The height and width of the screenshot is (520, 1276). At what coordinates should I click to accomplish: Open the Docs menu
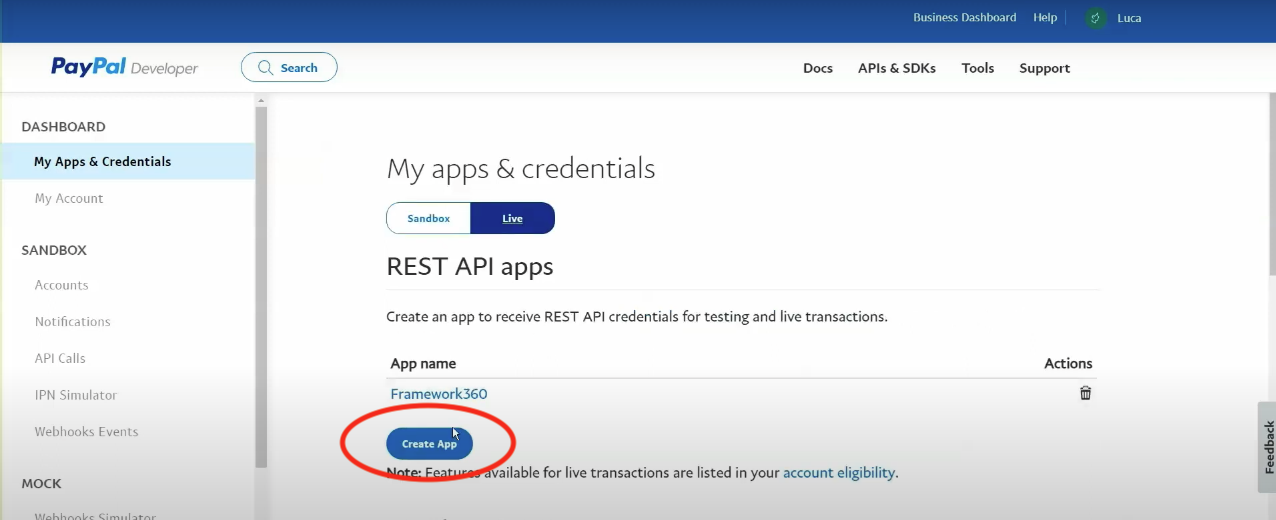[x=817, y=68]
